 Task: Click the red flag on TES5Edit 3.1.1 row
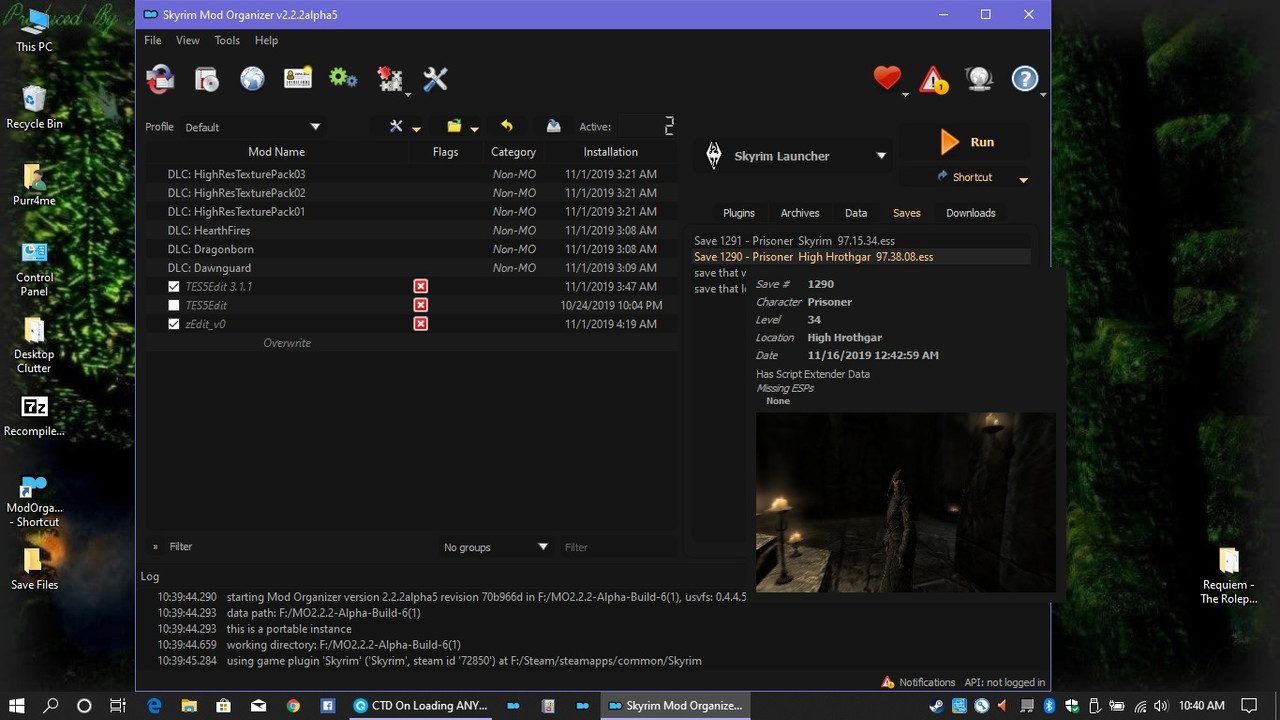(421, 286)
